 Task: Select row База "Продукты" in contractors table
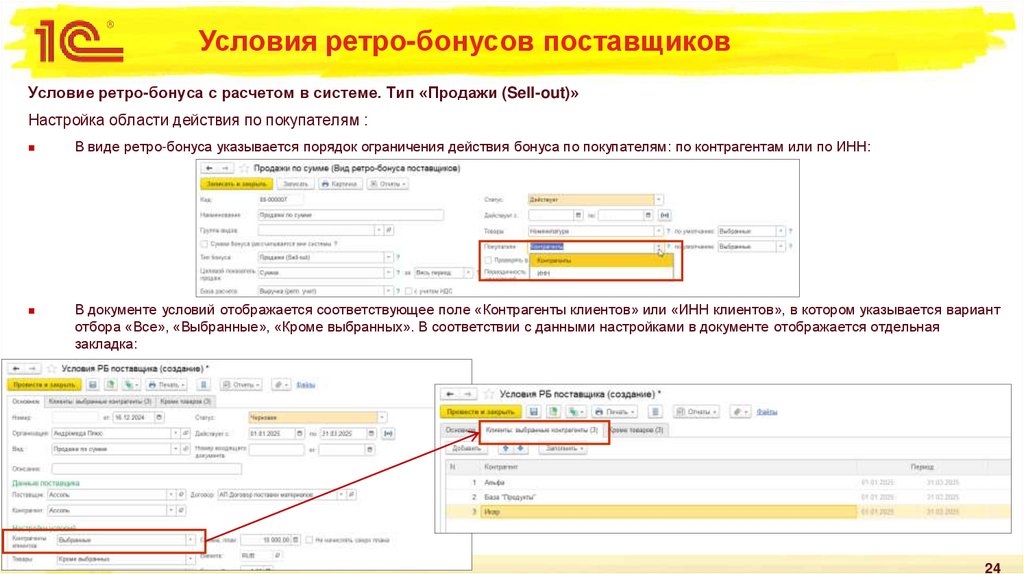[x=728, y=497]
